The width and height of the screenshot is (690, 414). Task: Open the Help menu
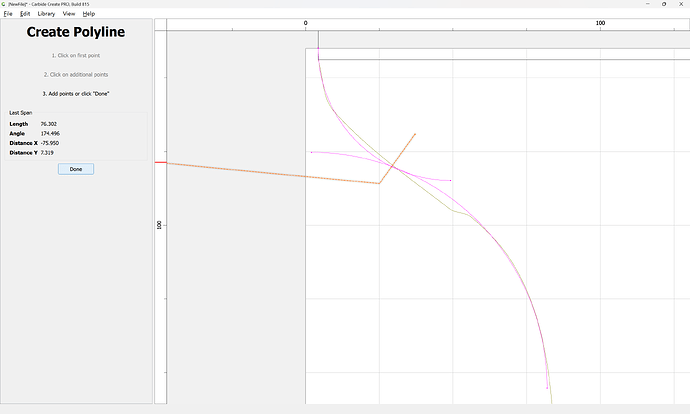point(89,14)
